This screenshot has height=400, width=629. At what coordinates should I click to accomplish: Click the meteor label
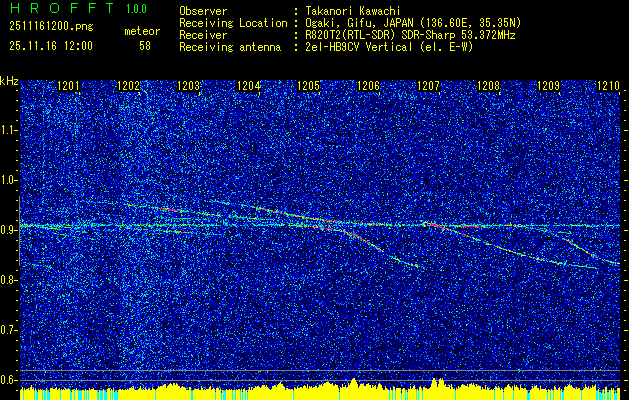[x=142, y=31]
